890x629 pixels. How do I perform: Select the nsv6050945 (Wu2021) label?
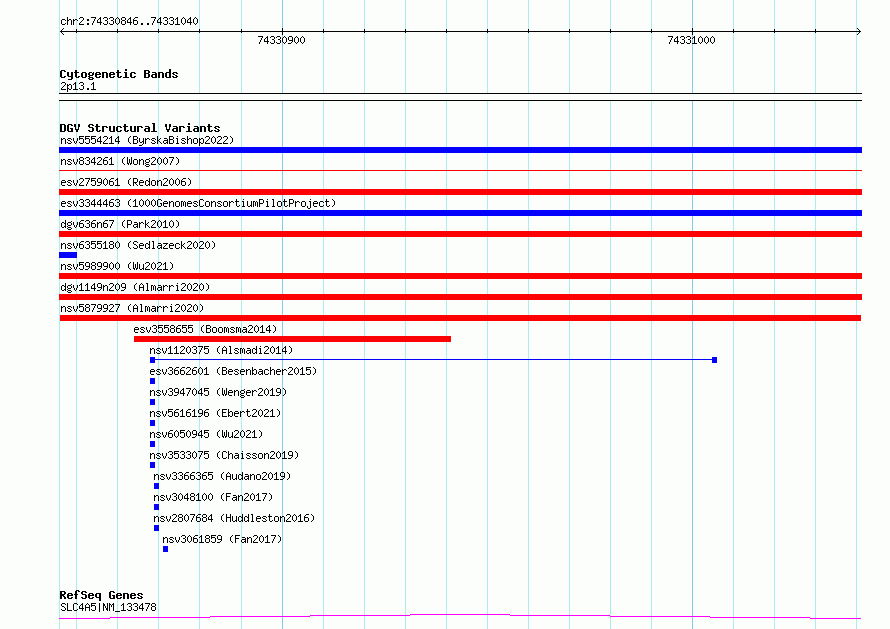[x=206, y=434]
